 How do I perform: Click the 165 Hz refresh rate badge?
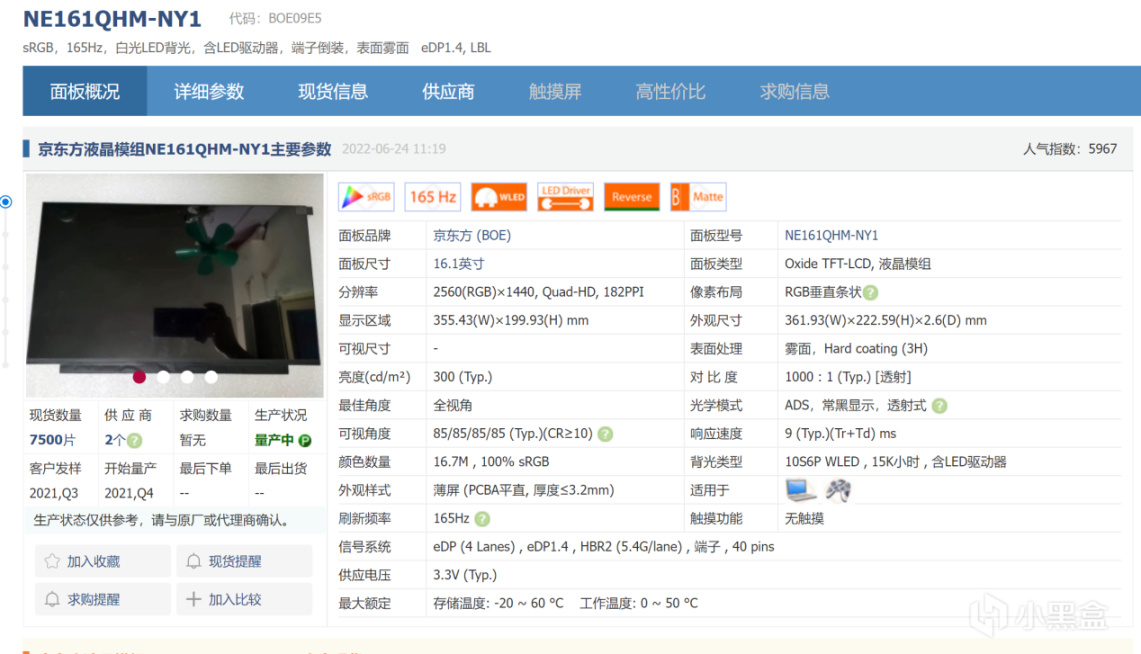[x=432, y=197]
